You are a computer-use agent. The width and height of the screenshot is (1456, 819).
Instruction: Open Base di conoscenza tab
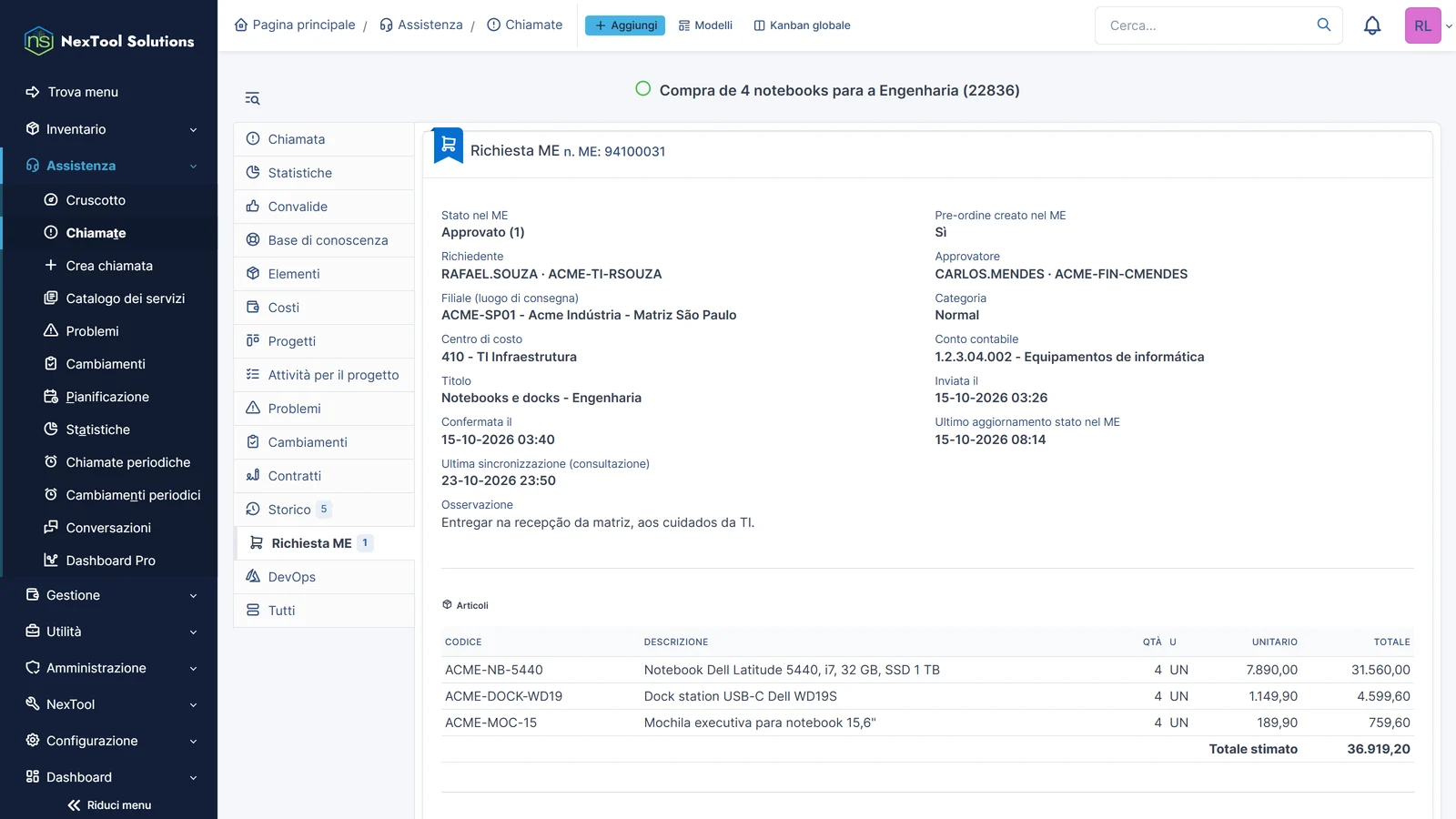point(324,240)
